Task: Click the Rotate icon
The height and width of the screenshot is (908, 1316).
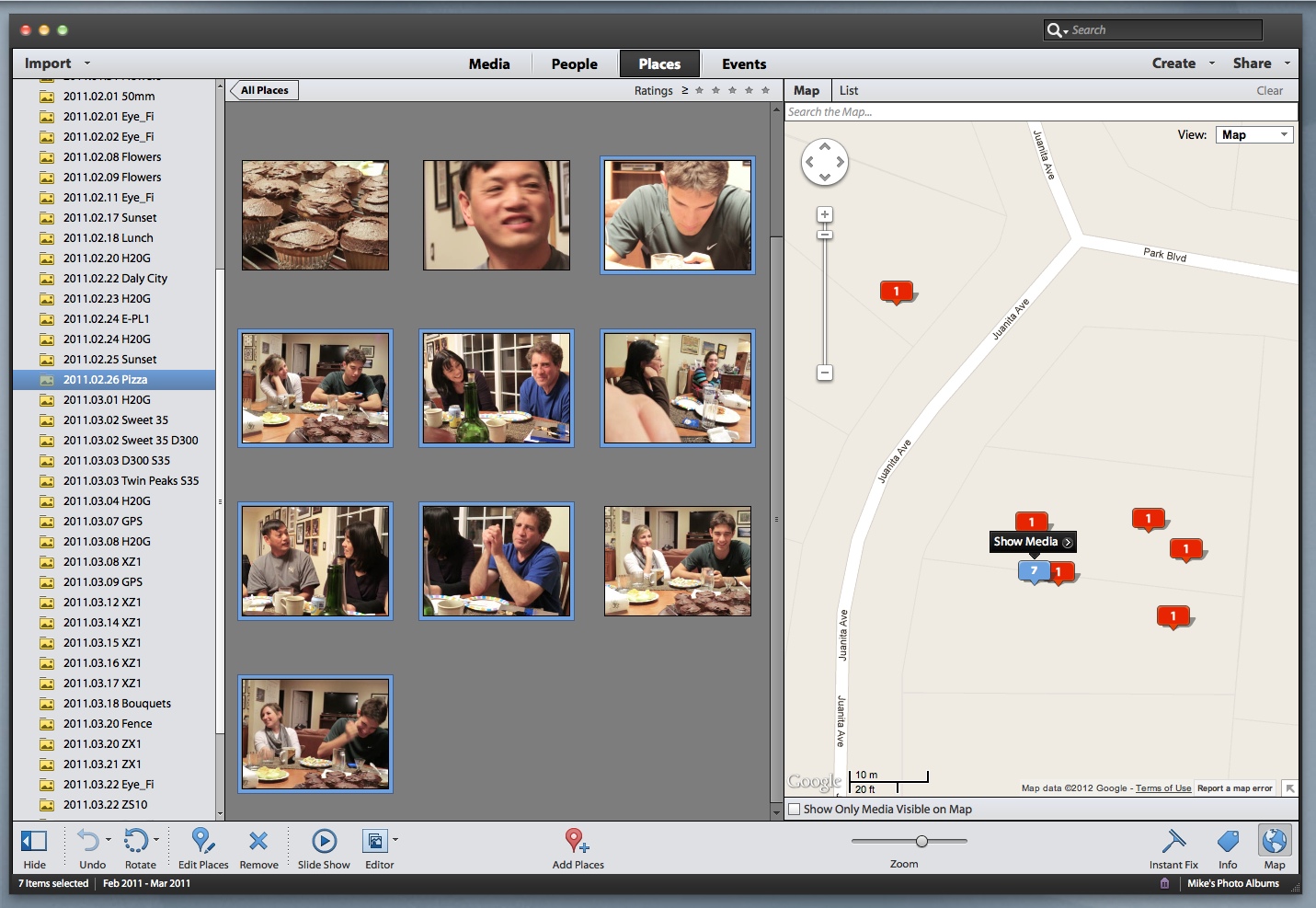Action: point(136,841)
